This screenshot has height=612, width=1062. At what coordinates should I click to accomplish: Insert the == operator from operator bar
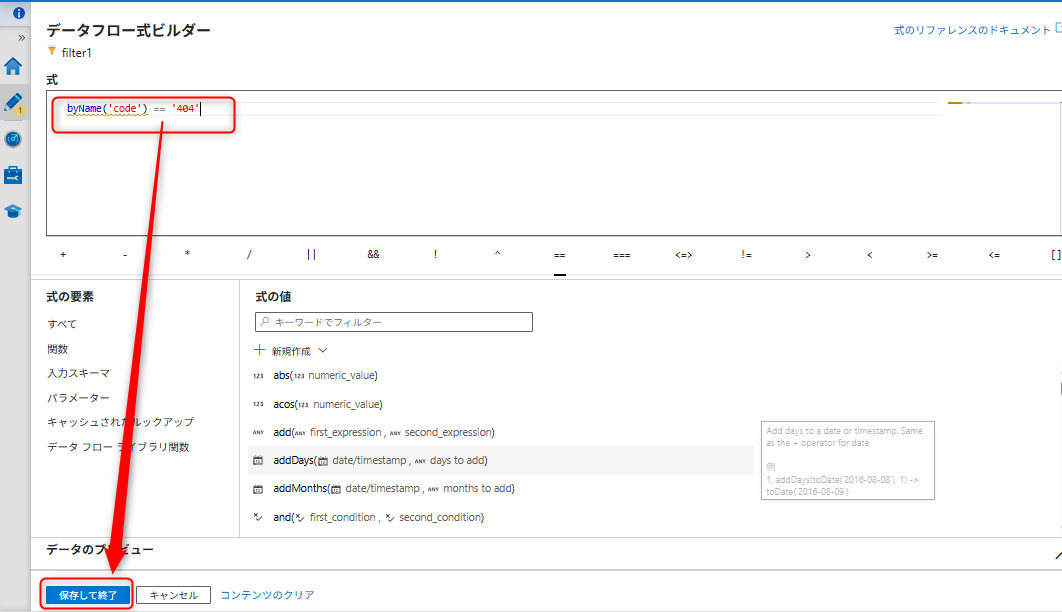[559, 255]
